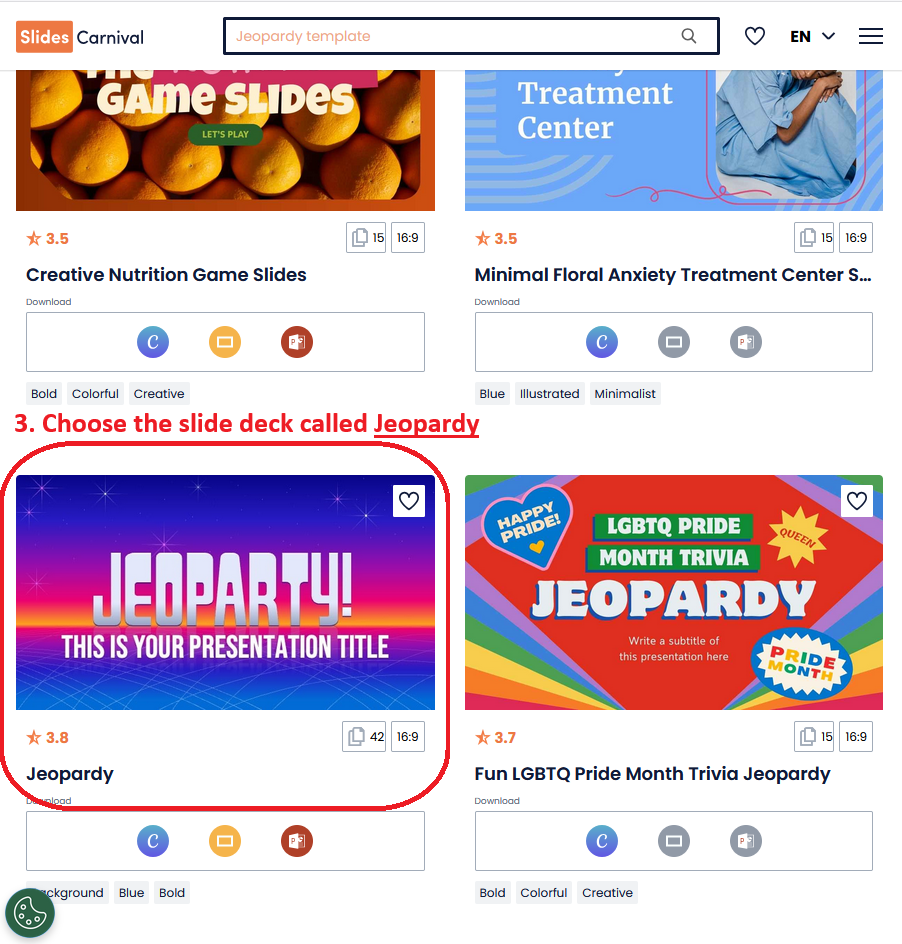
Task: Open the hamburger menu
Action: [871, 36]
